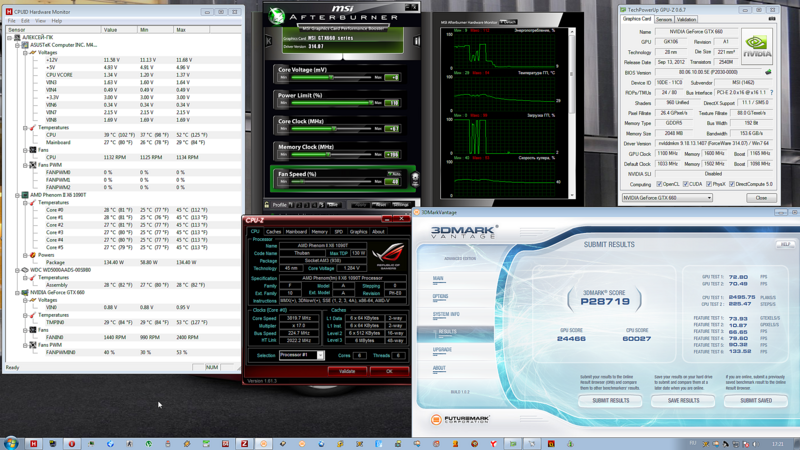The height and width of the screenshot is (450, 800).
Task: Click SUBMIT SAVED in 3DMark Vantage
Action: pyautogui.click(x=756, y=401)
